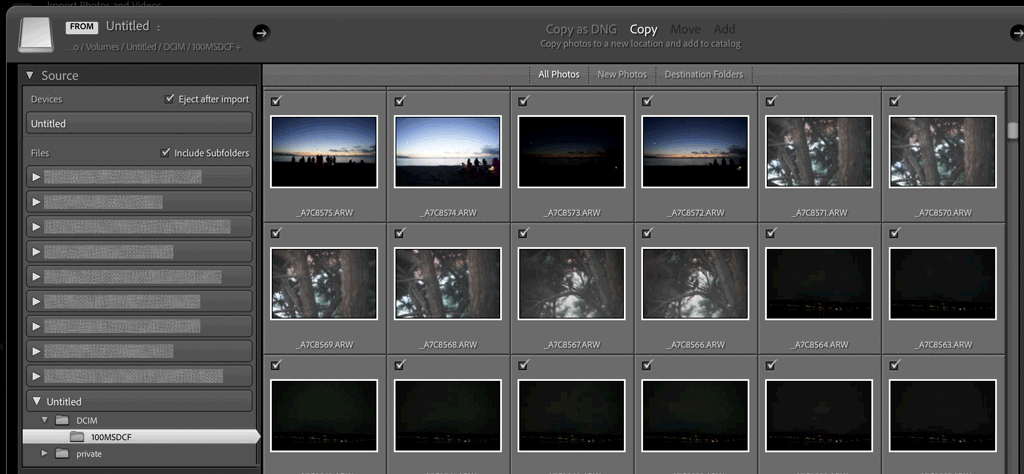Uncheck photo _A7C8564.ARW
The height and width of the screenshot is (474, 1024).
(x=771, y=232)
